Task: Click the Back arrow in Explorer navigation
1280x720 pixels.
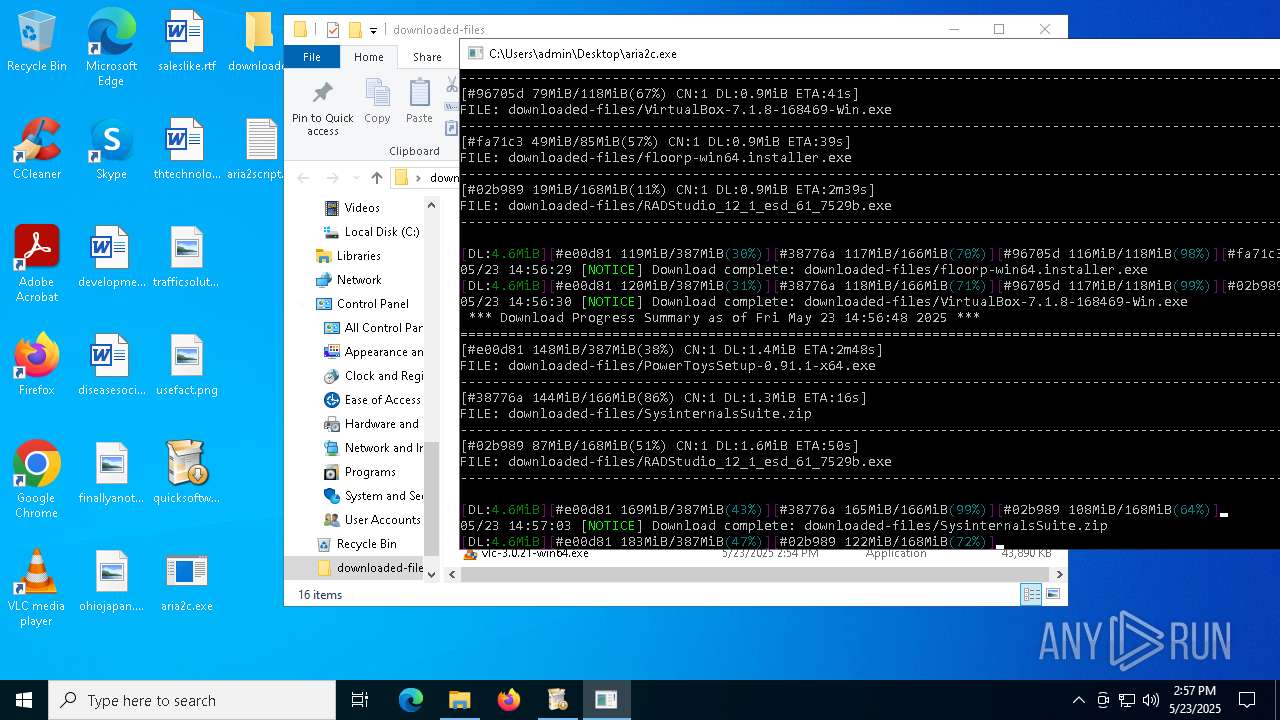Action: [x=303, y=178]
